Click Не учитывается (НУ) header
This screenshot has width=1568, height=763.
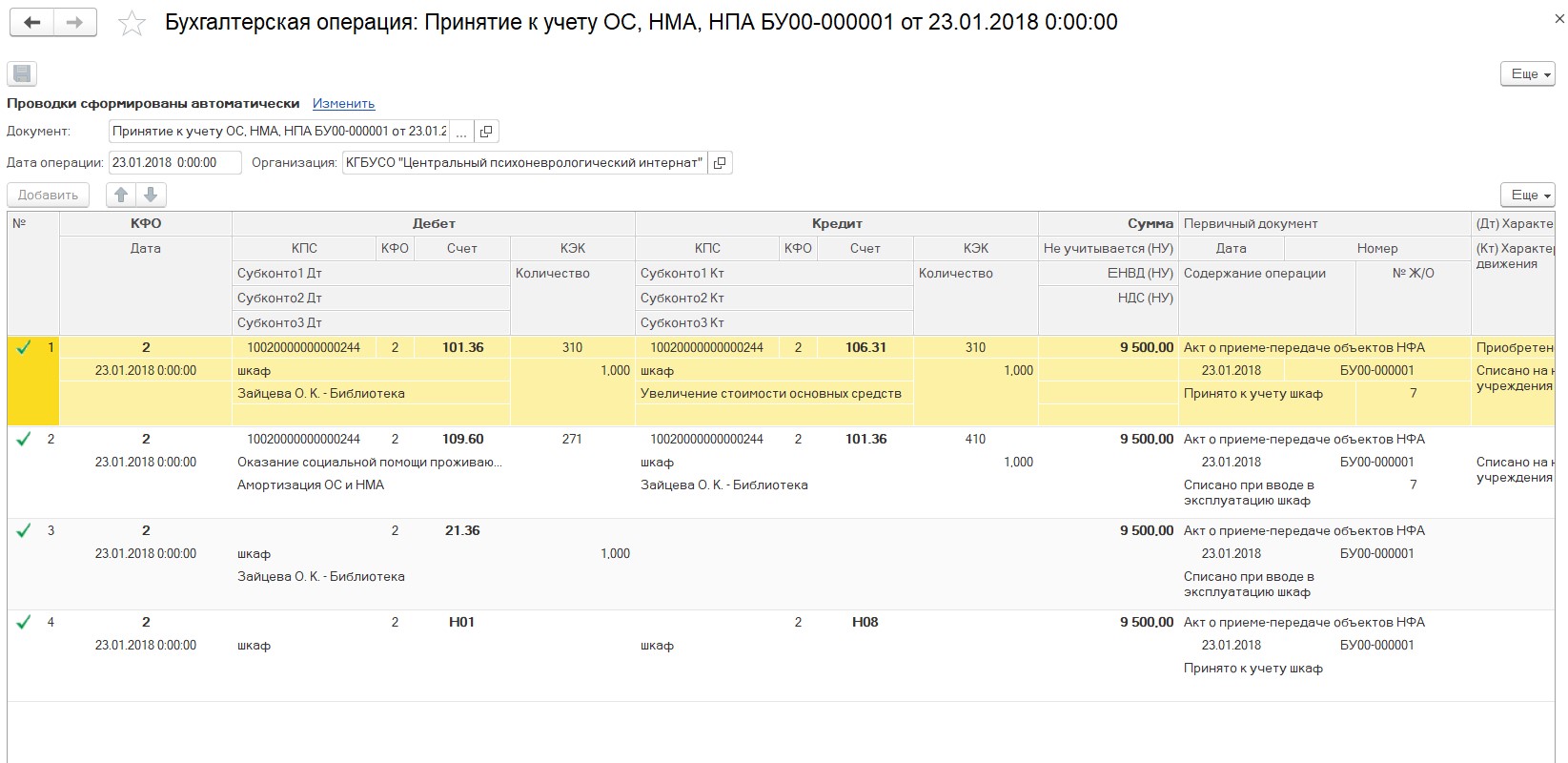pos(1109,248)
